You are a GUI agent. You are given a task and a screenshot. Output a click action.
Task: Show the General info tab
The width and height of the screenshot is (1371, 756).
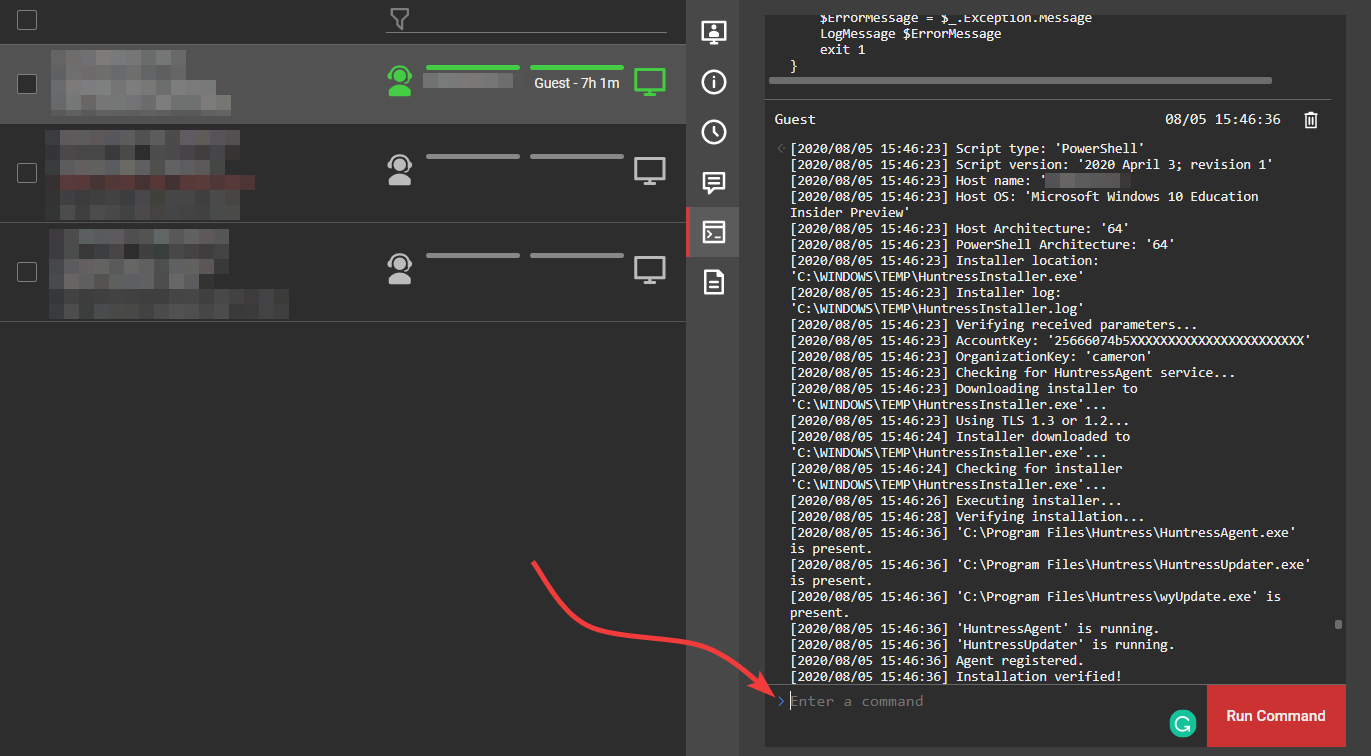point(713,82)
